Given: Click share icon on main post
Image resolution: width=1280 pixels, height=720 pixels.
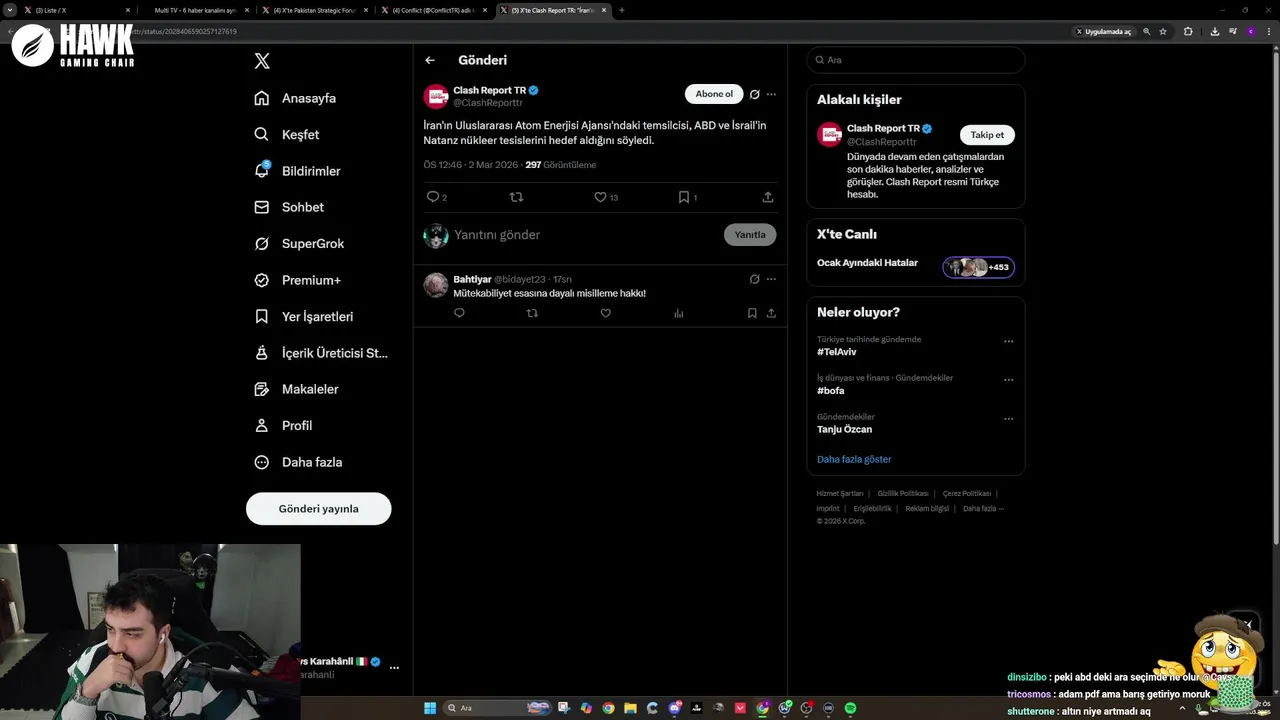Looking at the screenshot, I should [x=768, y=197].
